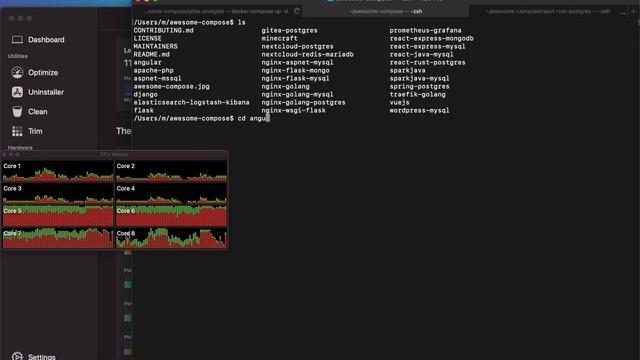The image size is (640, 360).
Task: Click the new terminal tab plus button
Action: tap(633, 11)
